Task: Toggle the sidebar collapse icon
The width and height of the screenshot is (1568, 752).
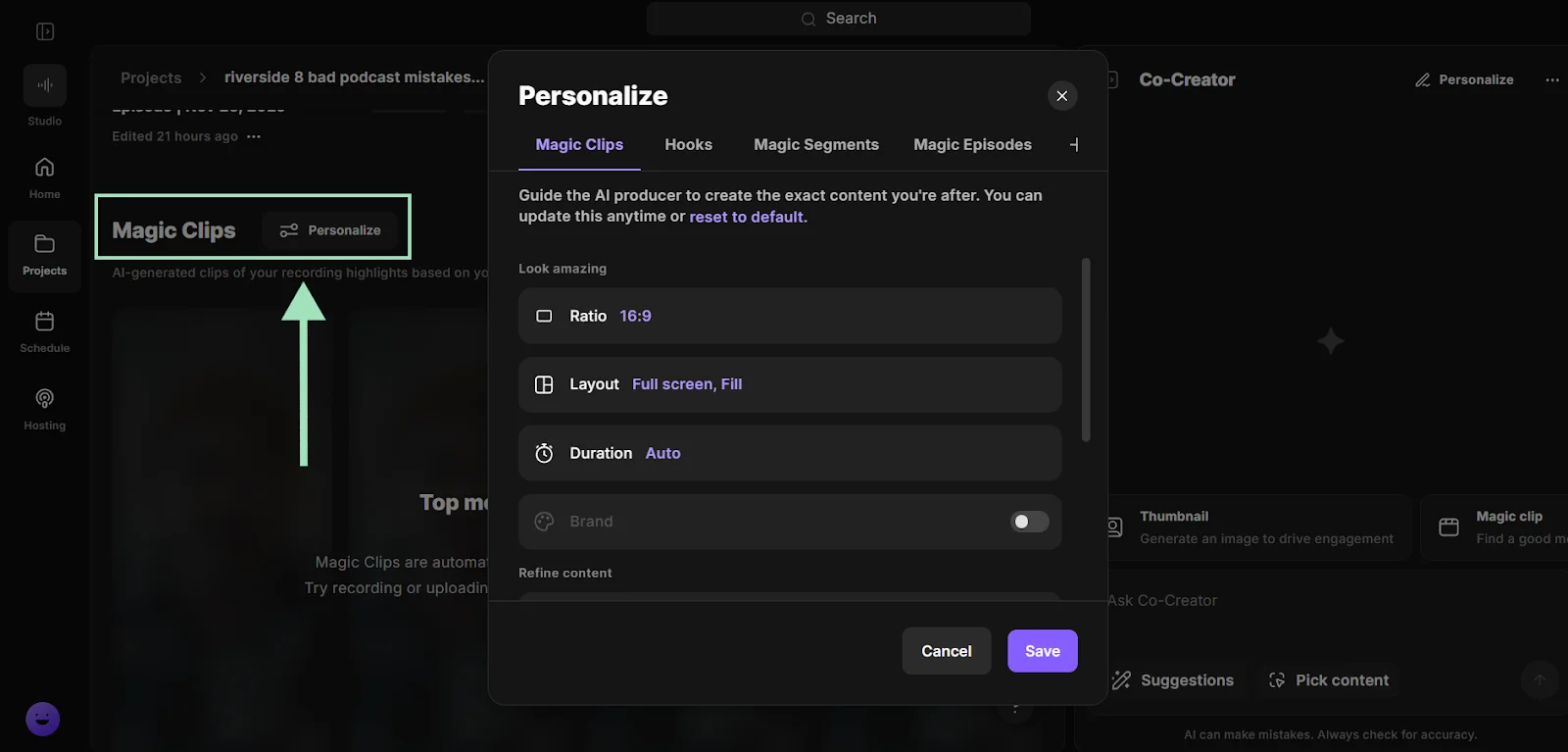Action: (x=45, y=31)
